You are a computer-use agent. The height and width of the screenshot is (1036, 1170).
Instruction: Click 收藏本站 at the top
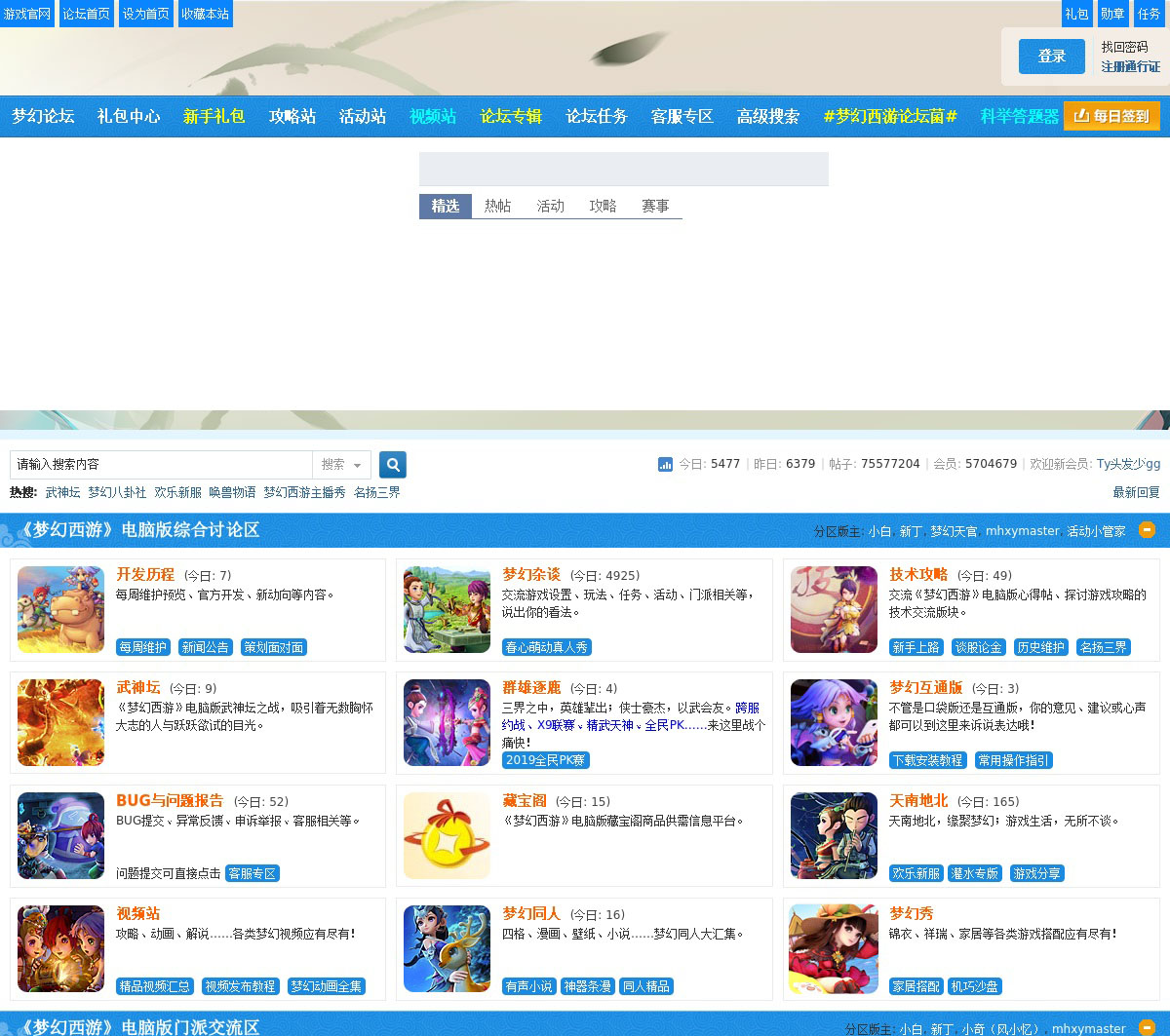[x=205, y=14]
